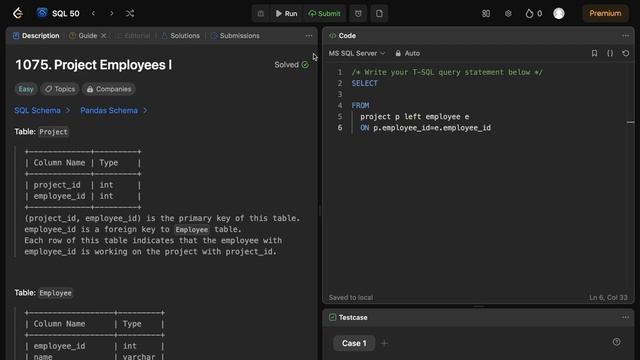Image resolution: width=640 pixels, height=360 pixels.
Task: Open the SQL 50 study plan
Action: (x=58, y=13)
